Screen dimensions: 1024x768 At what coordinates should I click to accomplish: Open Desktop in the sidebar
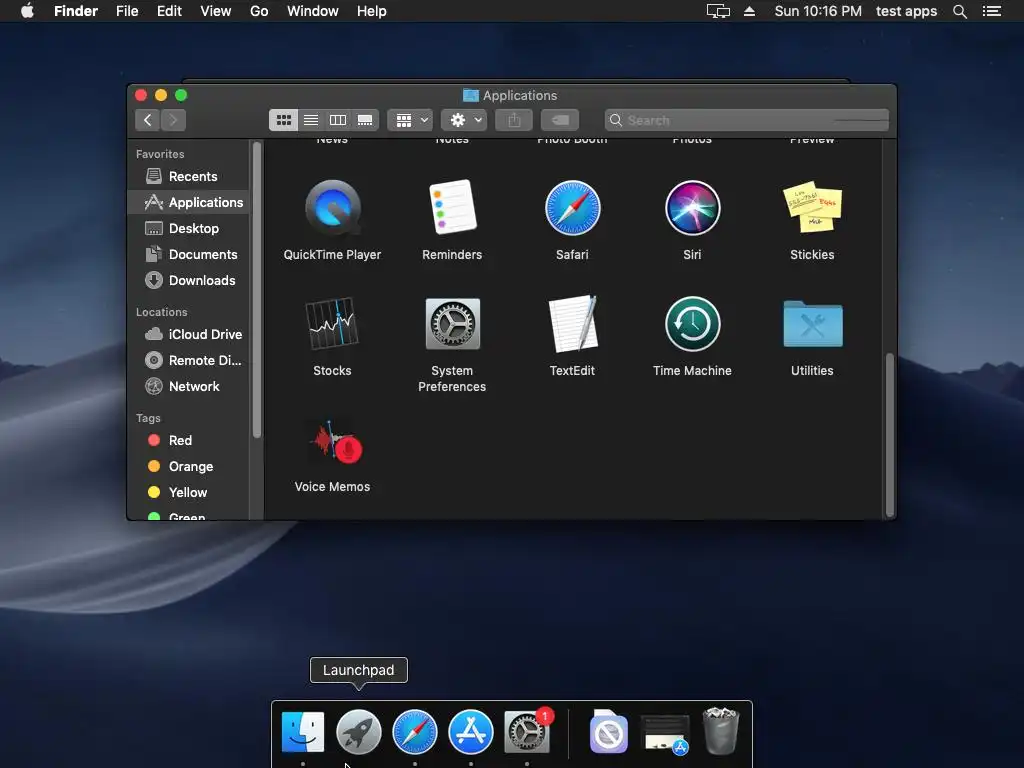(x=189, y=229)
